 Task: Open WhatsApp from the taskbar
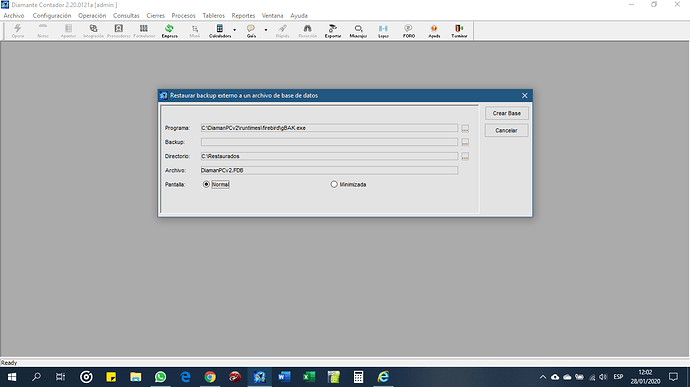coord(161,377)
